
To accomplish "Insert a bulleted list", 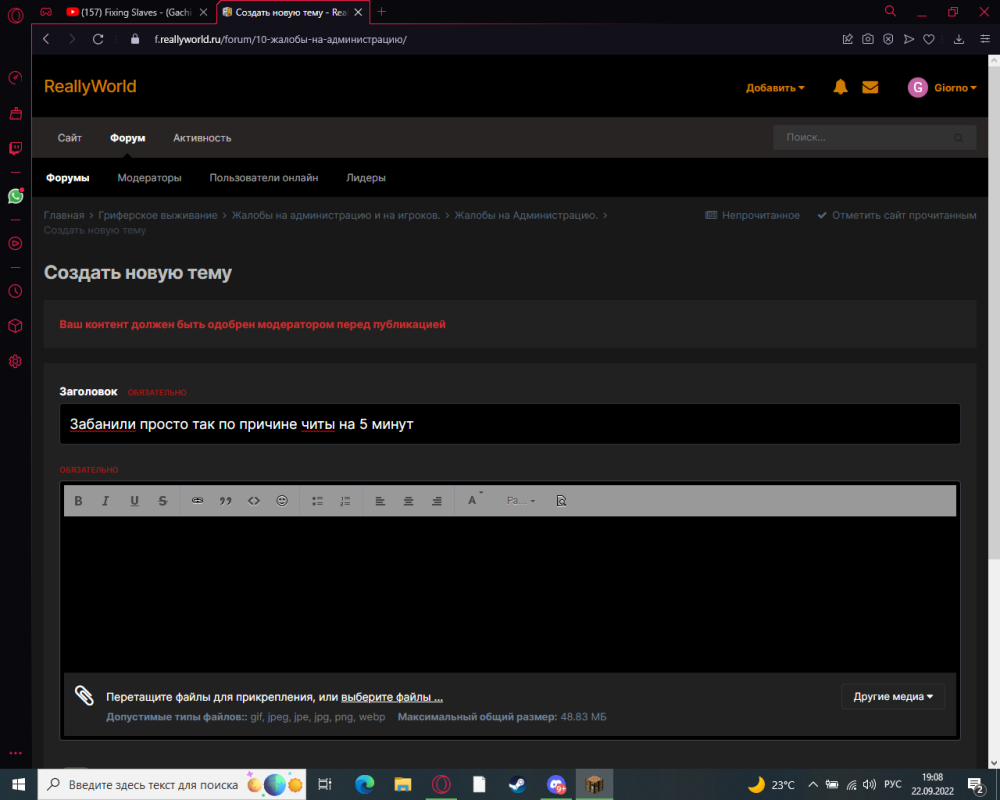I will pyautogui.click(x=317, y=501).
